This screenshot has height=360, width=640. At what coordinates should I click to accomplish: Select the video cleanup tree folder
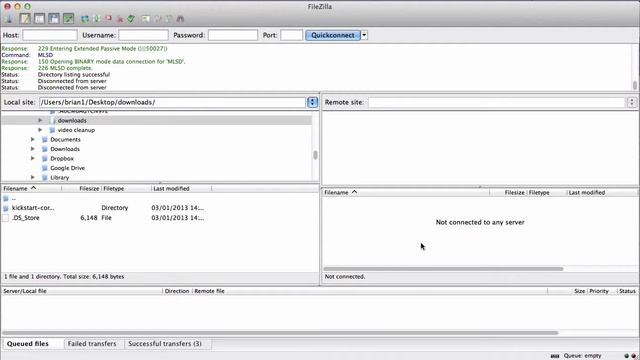coord(76,130)
